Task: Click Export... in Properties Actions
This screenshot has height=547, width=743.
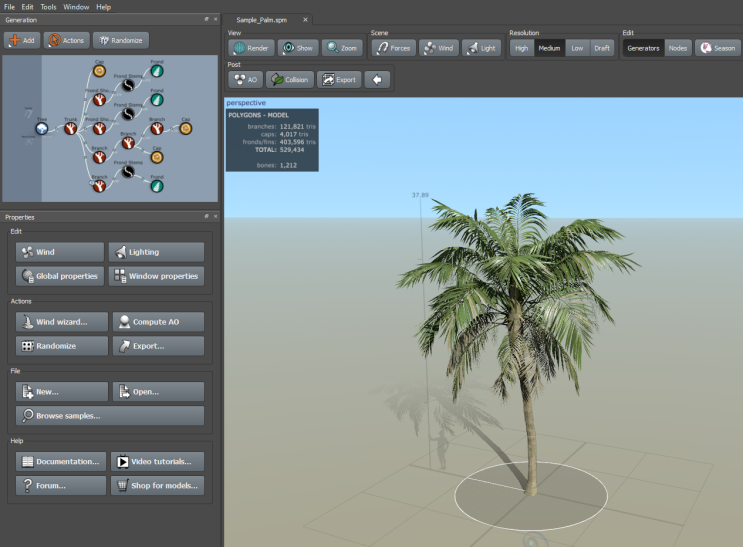Action: coord(158,346)
